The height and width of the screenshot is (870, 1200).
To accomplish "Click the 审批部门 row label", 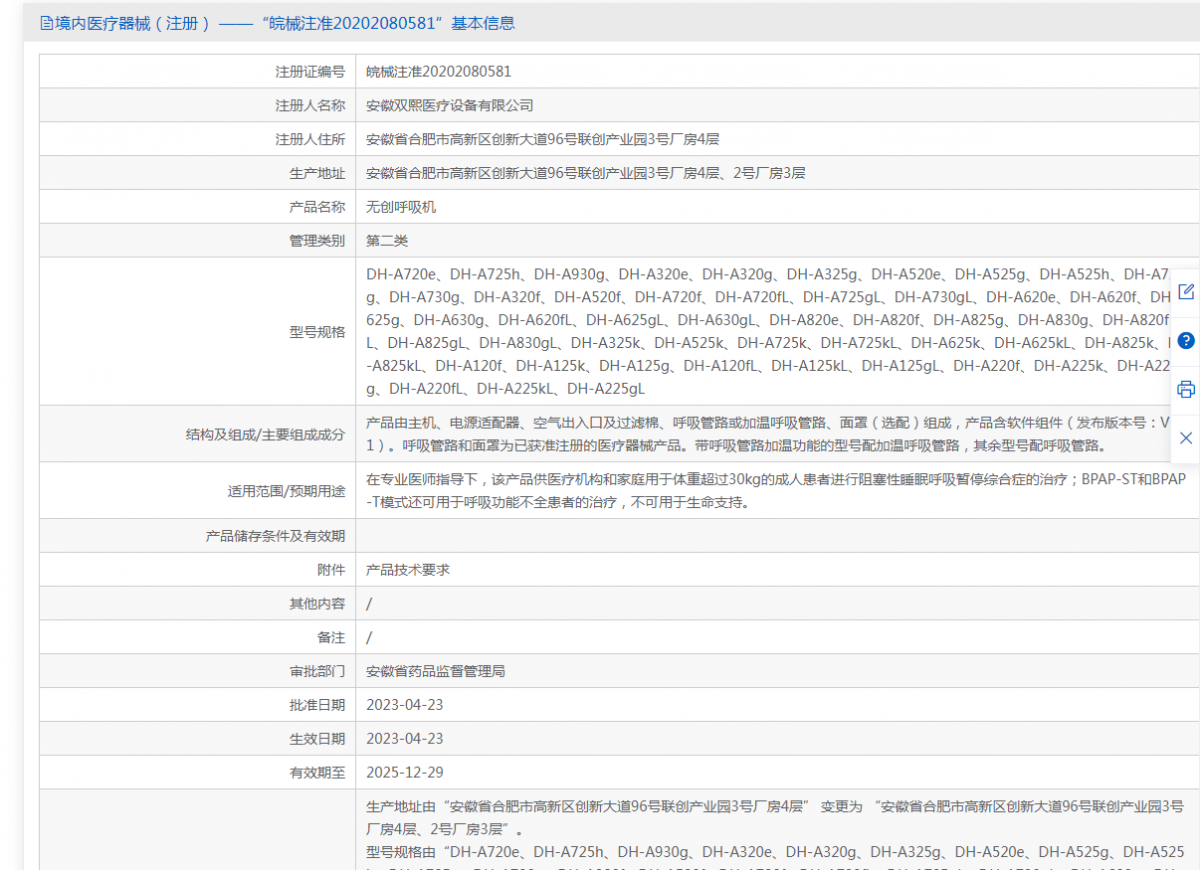I will tap(317, 672).
